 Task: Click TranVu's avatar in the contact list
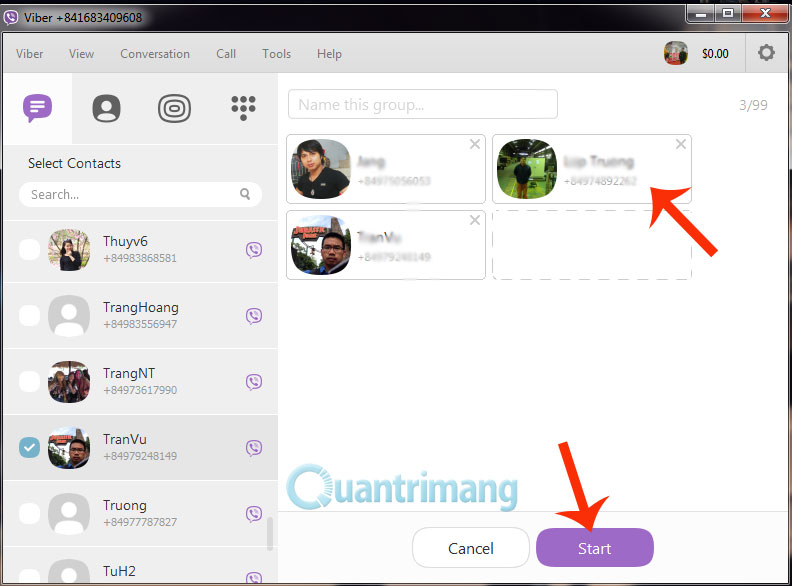tap(69, 448)
